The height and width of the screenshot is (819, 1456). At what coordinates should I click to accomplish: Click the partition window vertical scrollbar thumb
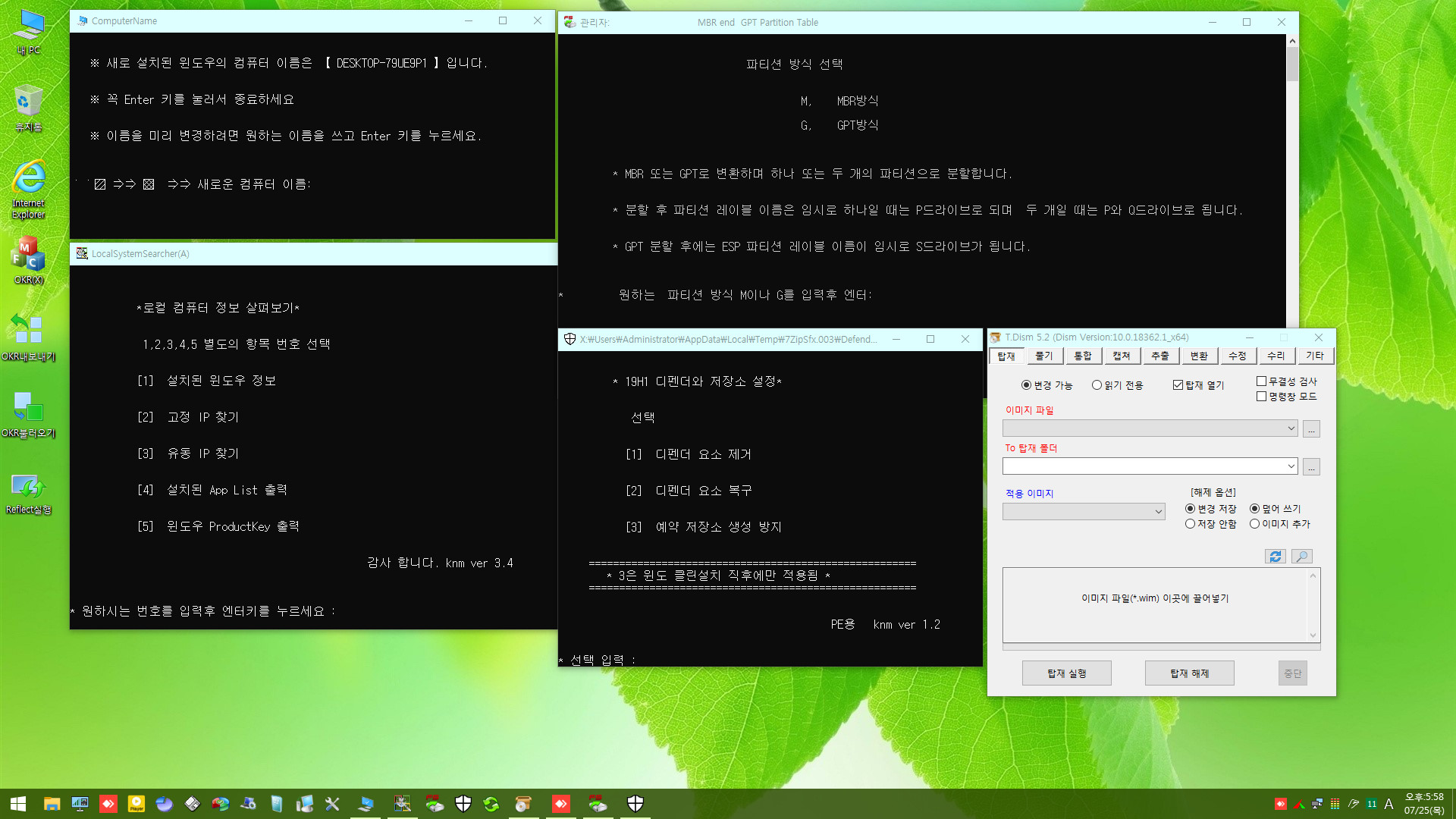pyautogui.click(x=1292, y=64)
